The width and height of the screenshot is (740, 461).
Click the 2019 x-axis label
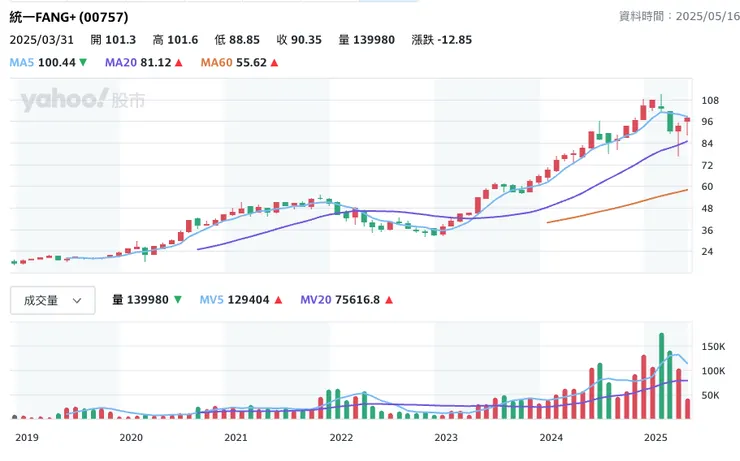pyautogui.click(x=27, y=437)
